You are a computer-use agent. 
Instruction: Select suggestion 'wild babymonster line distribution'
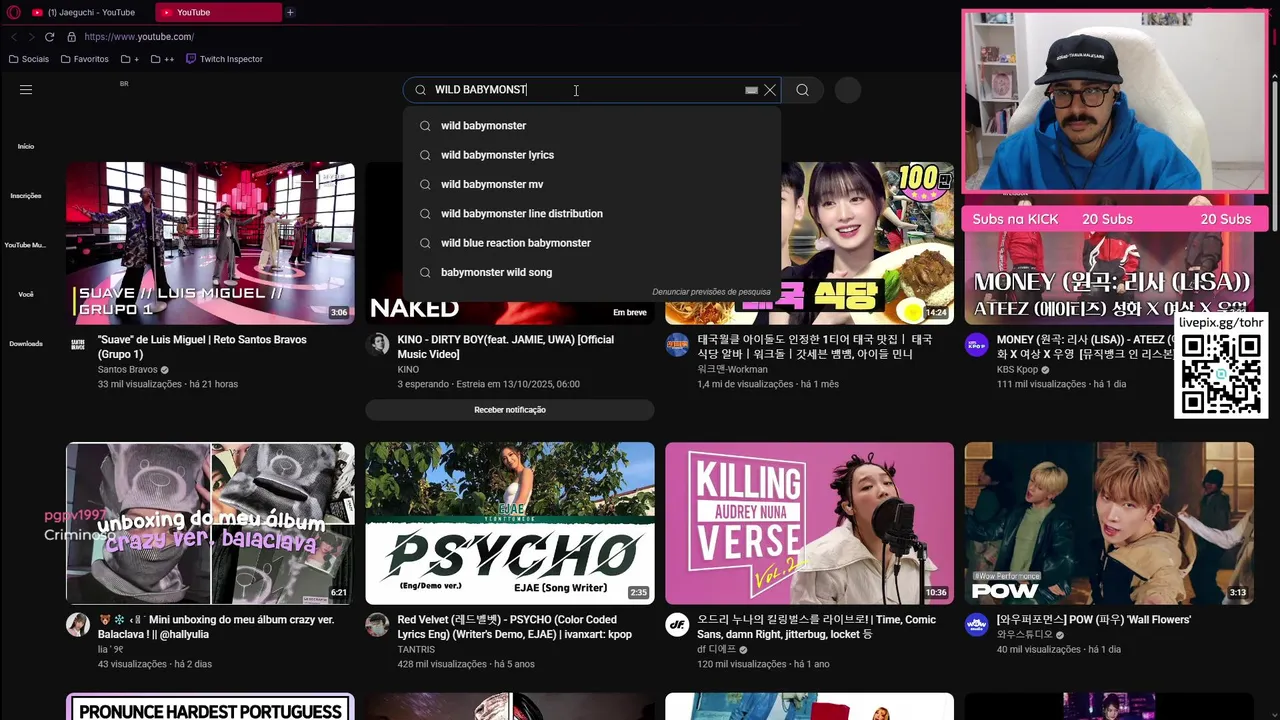pos(592,213)
